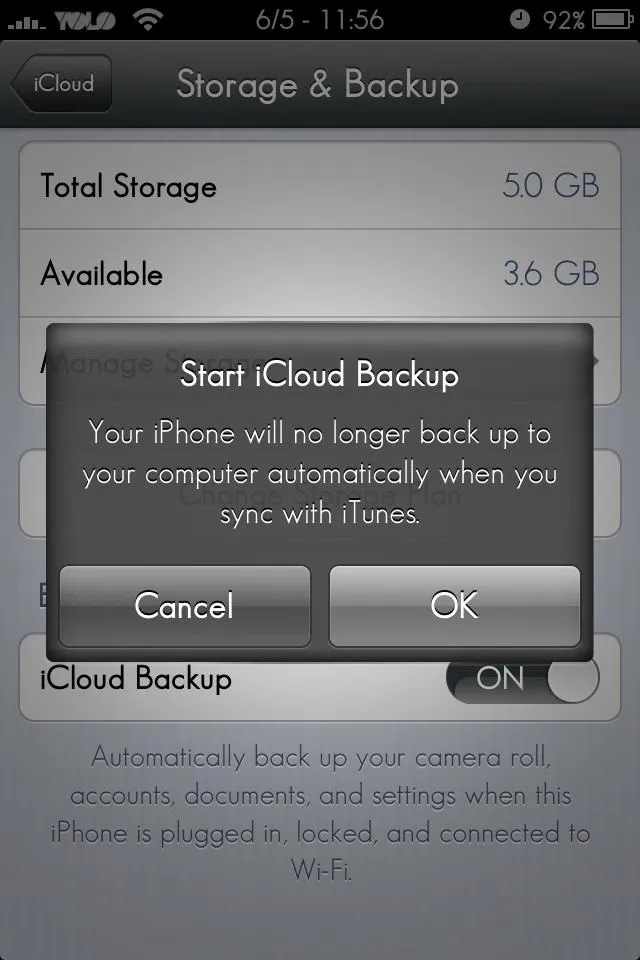Tap the Storage & Backup title
The image size is (640, 960).
[317, 84]
